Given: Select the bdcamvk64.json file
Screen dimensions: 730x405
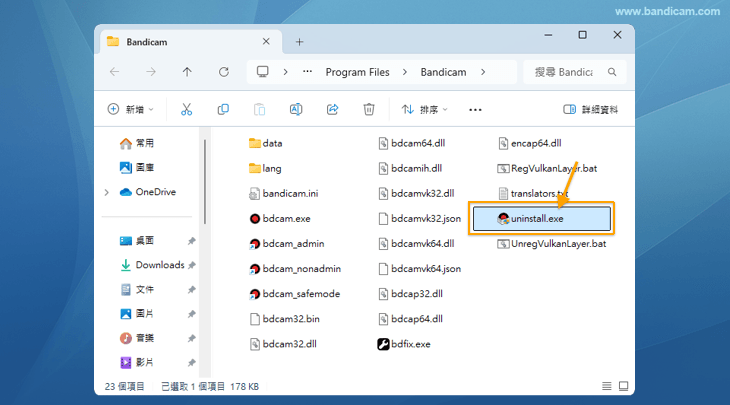Looking at the screenshot, I should coord(419,269).
